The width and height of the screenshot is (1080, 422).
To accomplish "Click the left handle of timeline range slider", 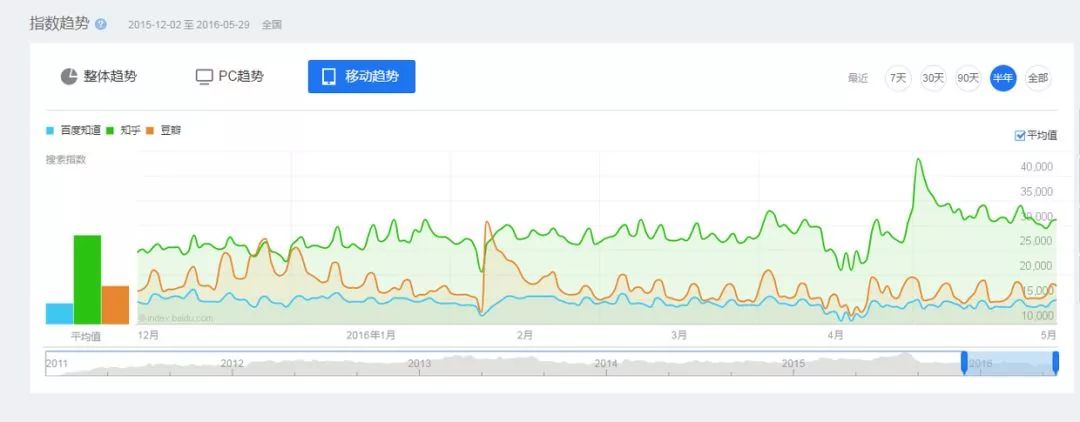I will (x=964, y=363).
